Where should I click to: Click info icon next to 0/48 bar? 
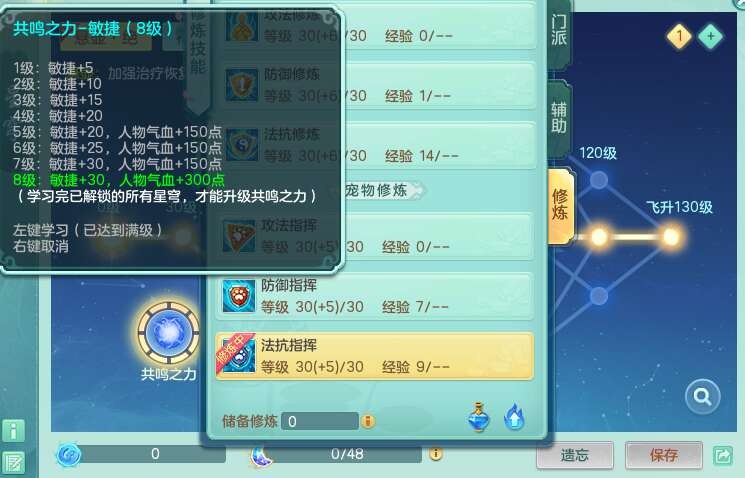coord(435,454)
